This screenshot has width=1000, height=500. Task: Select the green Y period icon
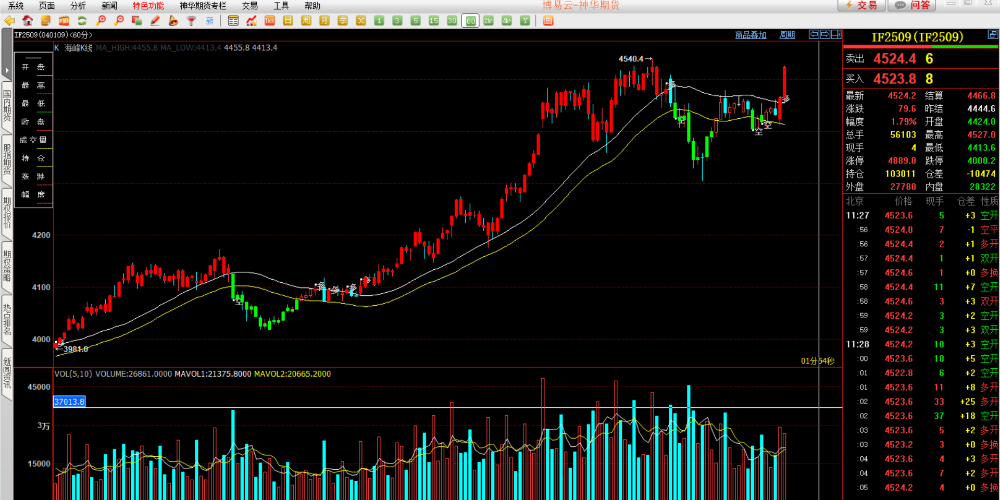(x=525, y=20)
